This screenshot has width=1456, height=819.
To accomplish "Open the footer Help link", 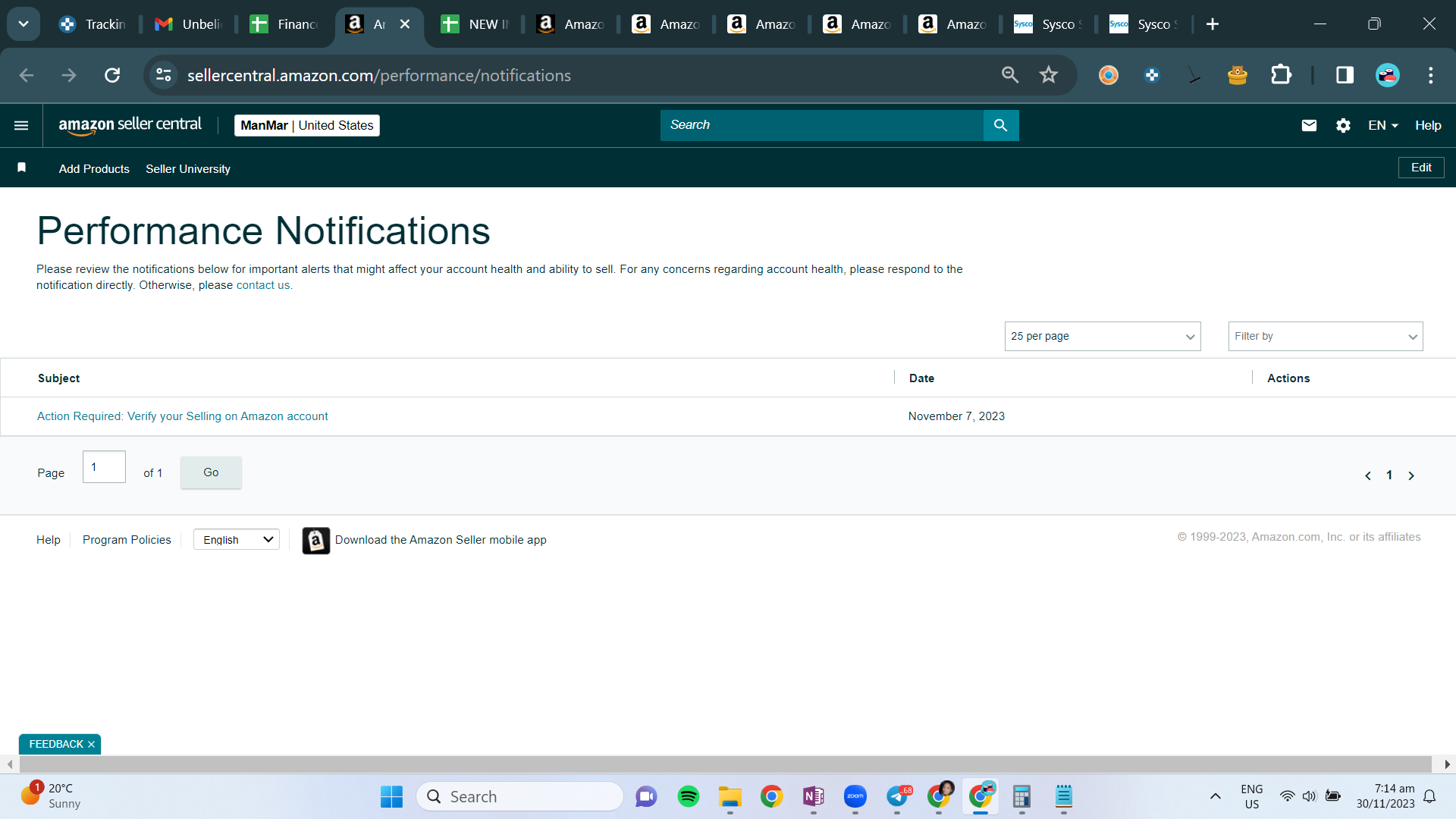I will click(x=49, y=540).
